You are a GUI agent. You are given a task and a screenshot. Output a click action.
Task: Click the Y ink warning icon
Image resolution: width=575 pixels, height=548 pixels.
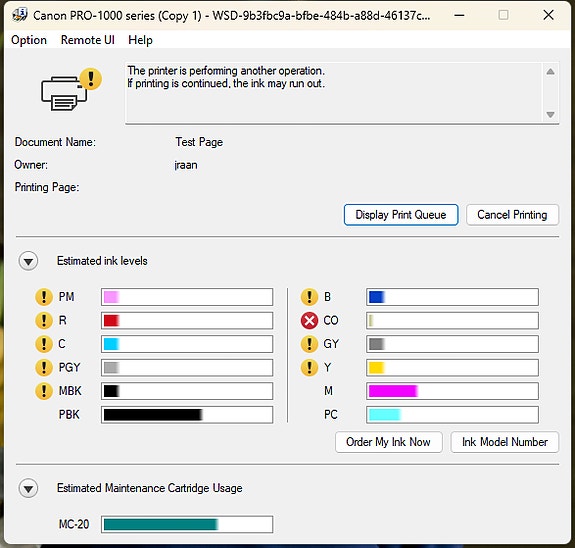pyautogui.click(x=309, y=368)
